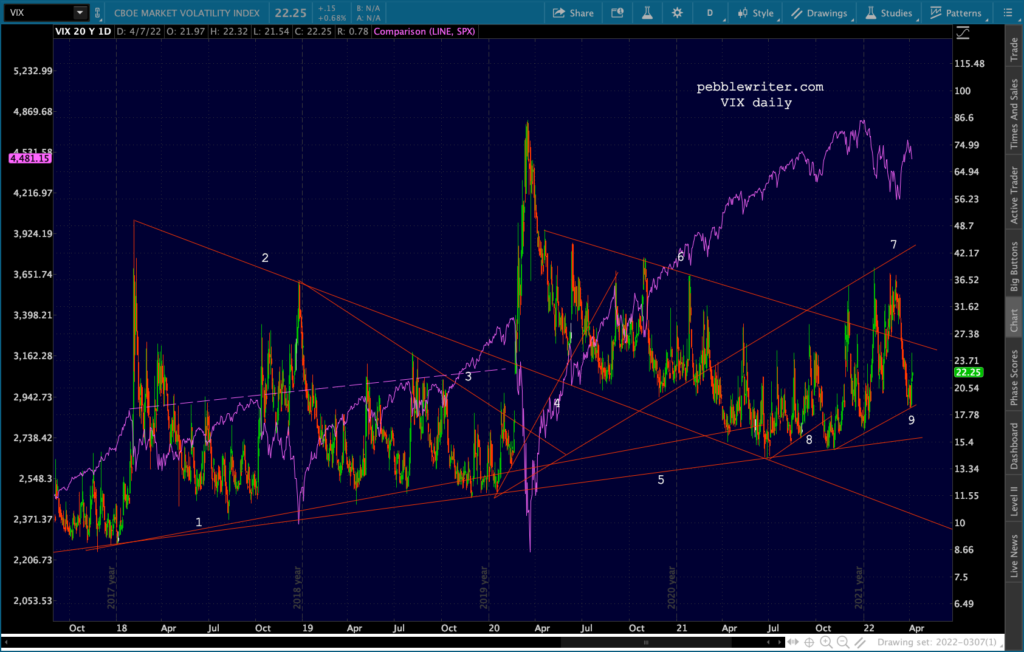The image size is (1024, 652).
Task: Click the flask icon in the top toolbar
Action: pos(647,13)
